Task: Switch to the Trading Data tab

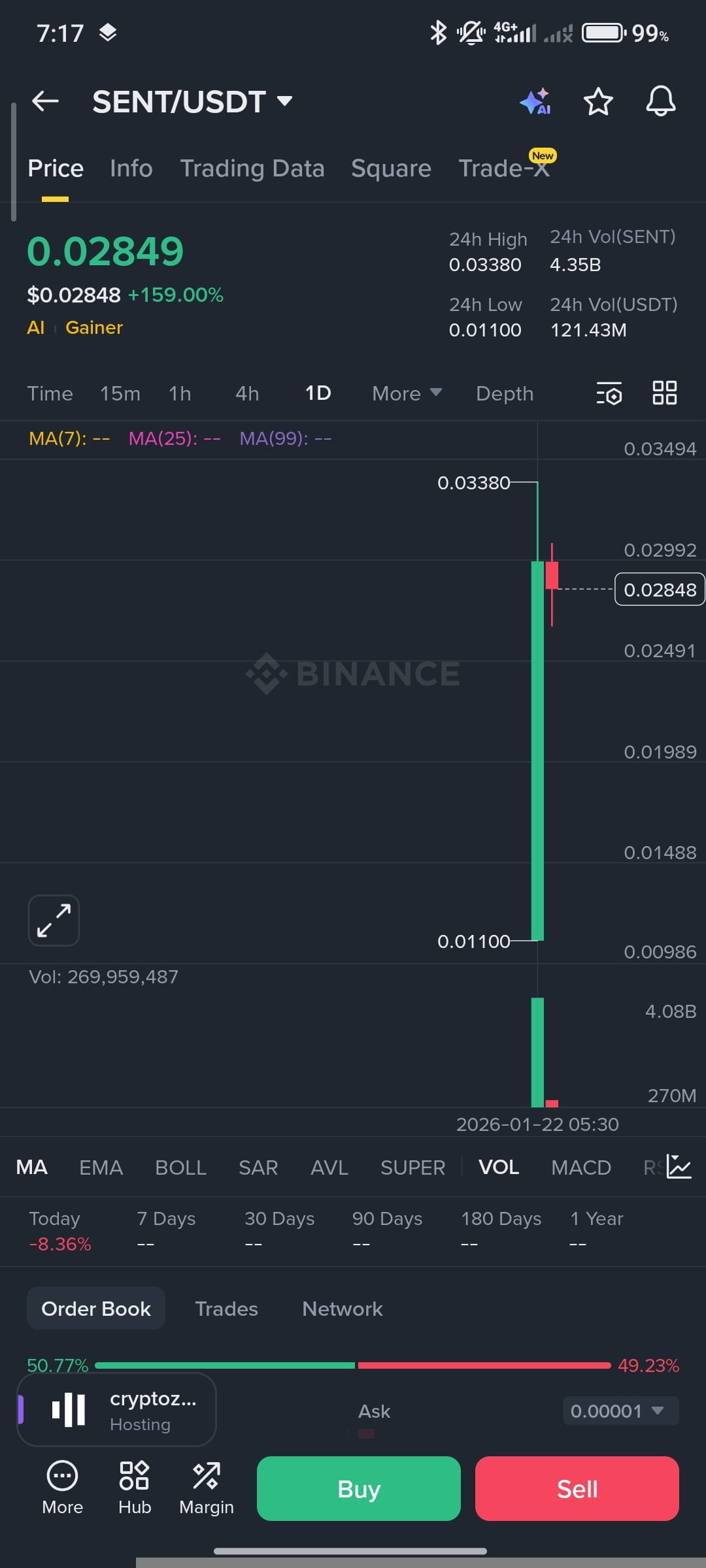Action: 252,169
